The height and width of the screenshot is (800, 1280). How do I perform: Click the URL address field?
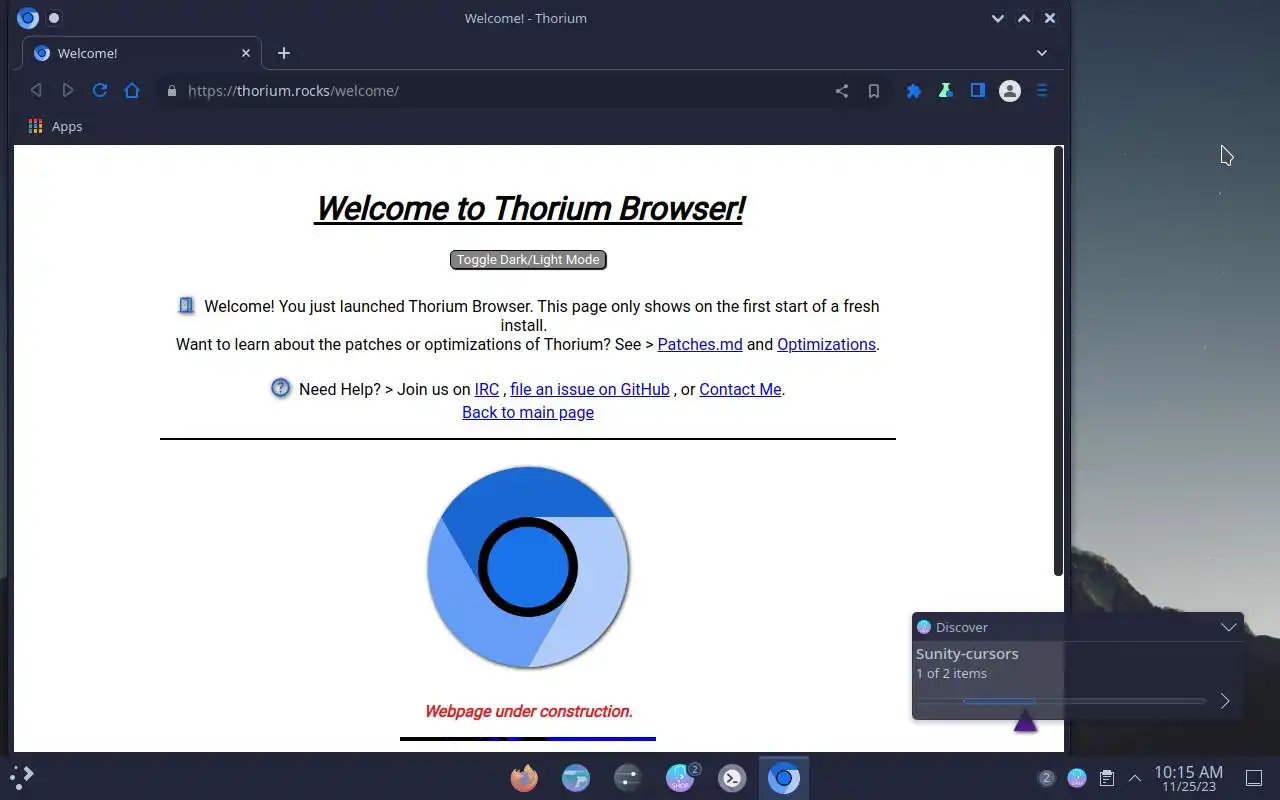click(x=504, y=91)
